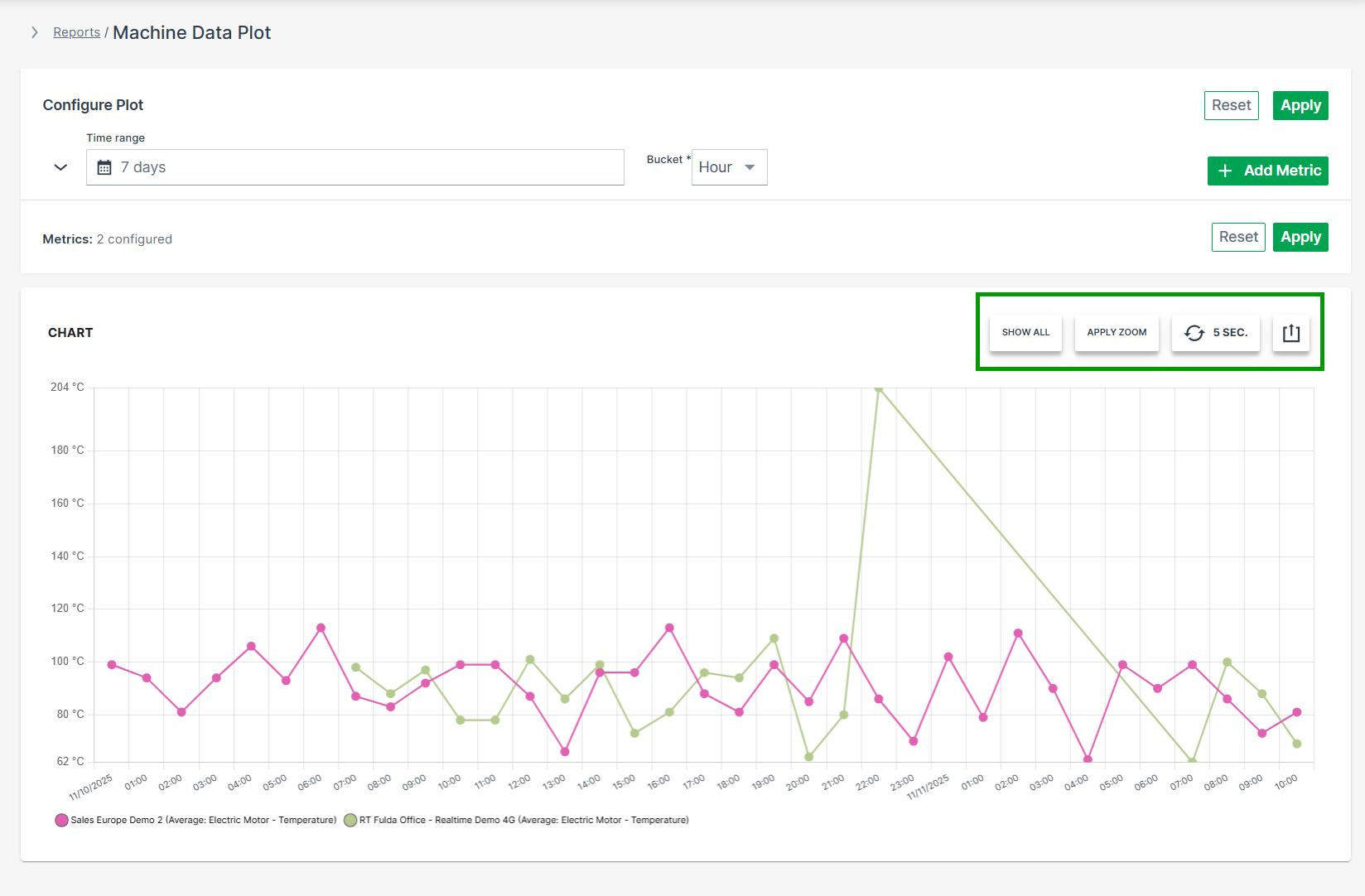The width and height of the screenshot is (1365, 896).
Task: Click the 7 days time range field
Action: pyautogui.click(x=355, y=167)
